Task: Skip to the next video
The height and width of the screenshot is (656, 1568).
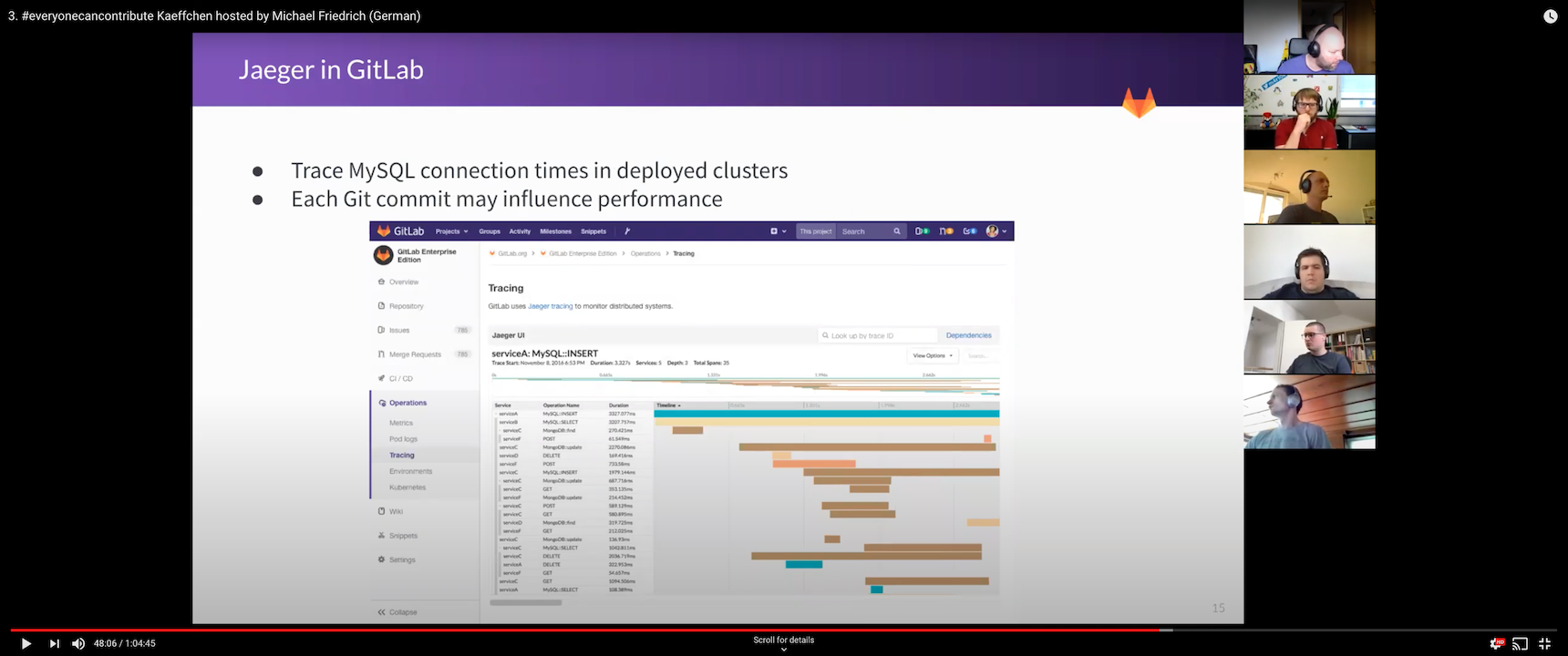Action: pyautogui.click(x=54, y=643)
